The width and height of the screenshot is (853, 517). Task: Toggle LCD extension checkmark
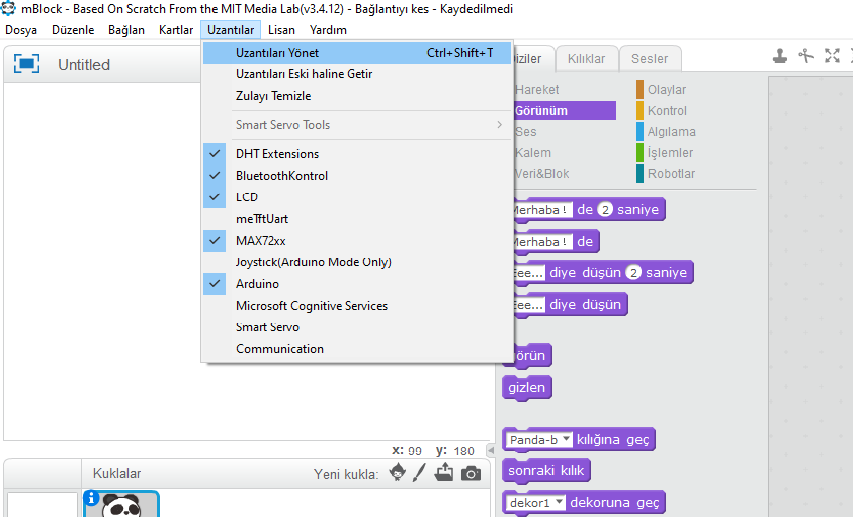tap(214, 197)
